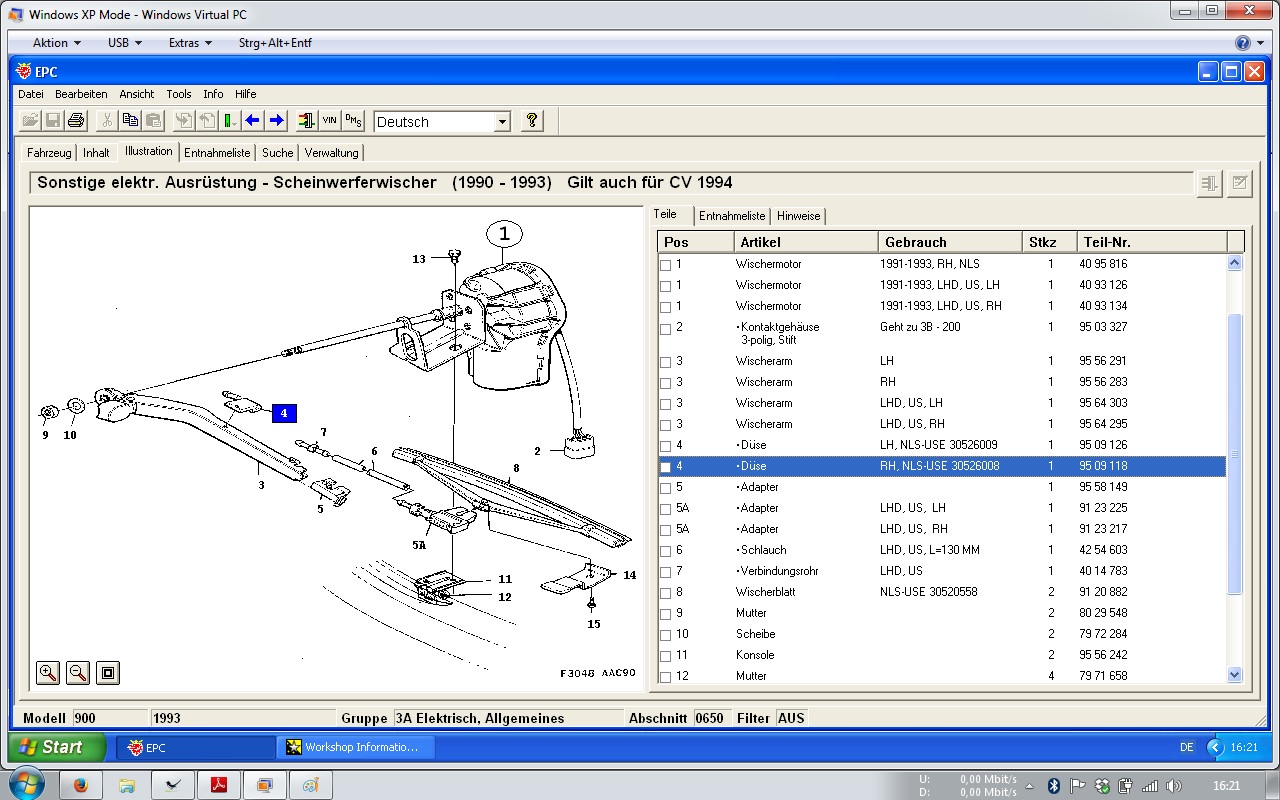Click the colored filter list icon
The height and width of the screenshot is (800, 1280).
(x=307, y=121)
